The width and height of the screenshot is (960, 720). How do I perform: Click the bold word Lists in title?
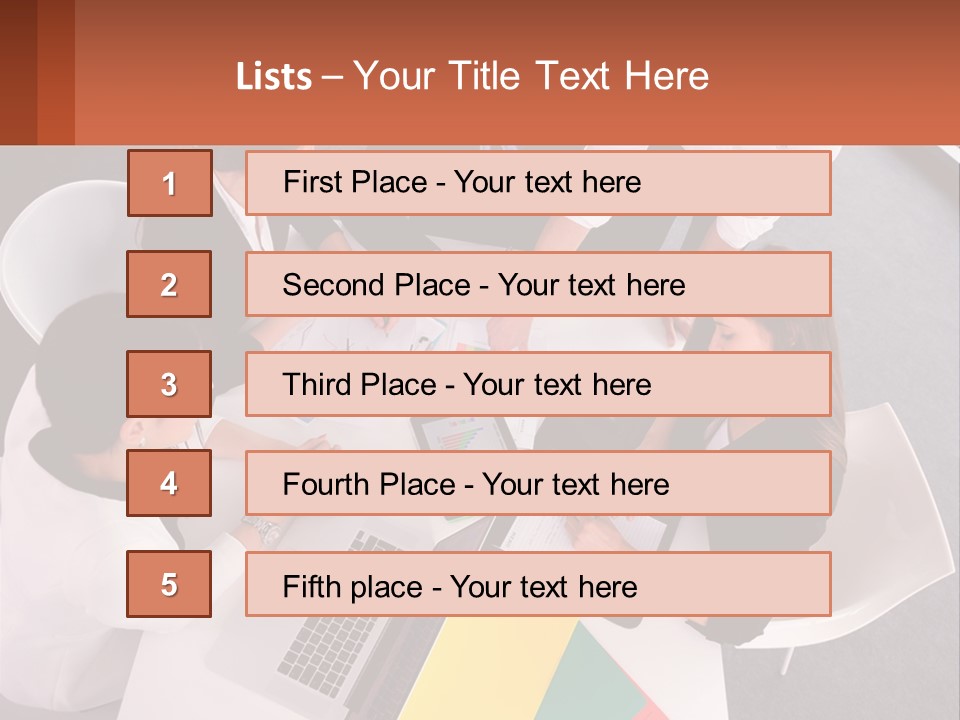[274, 77]
